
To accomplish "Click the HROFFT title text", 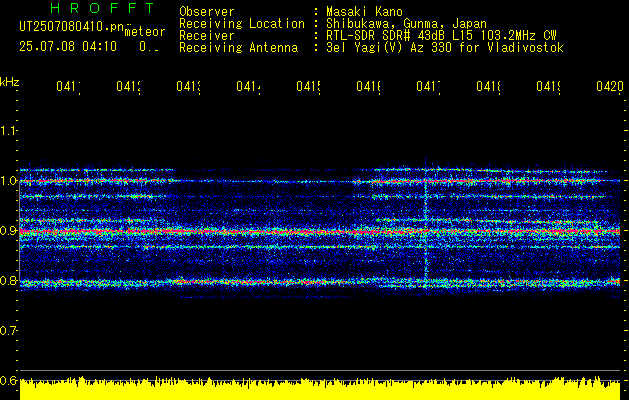I will click(103, 8).
